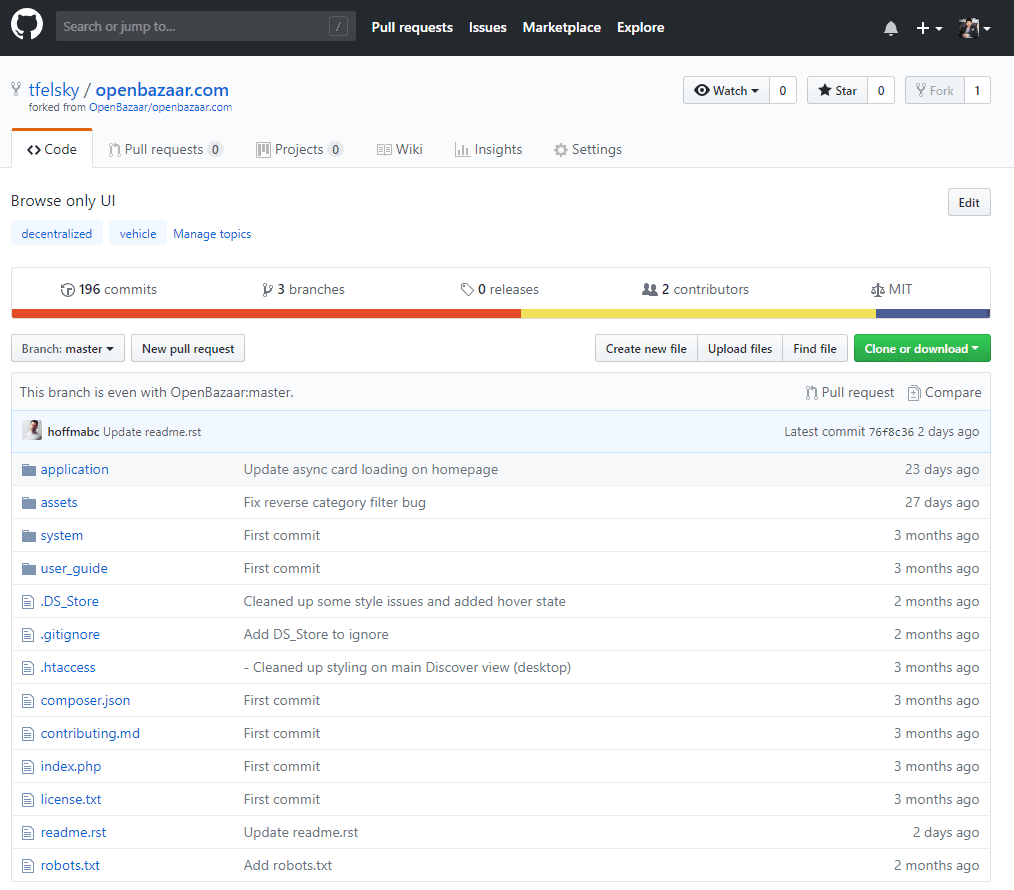Viewport: 1014px width, 890px height.
Task: Open Marketplace in top navigation
Action: click(561, 27)
